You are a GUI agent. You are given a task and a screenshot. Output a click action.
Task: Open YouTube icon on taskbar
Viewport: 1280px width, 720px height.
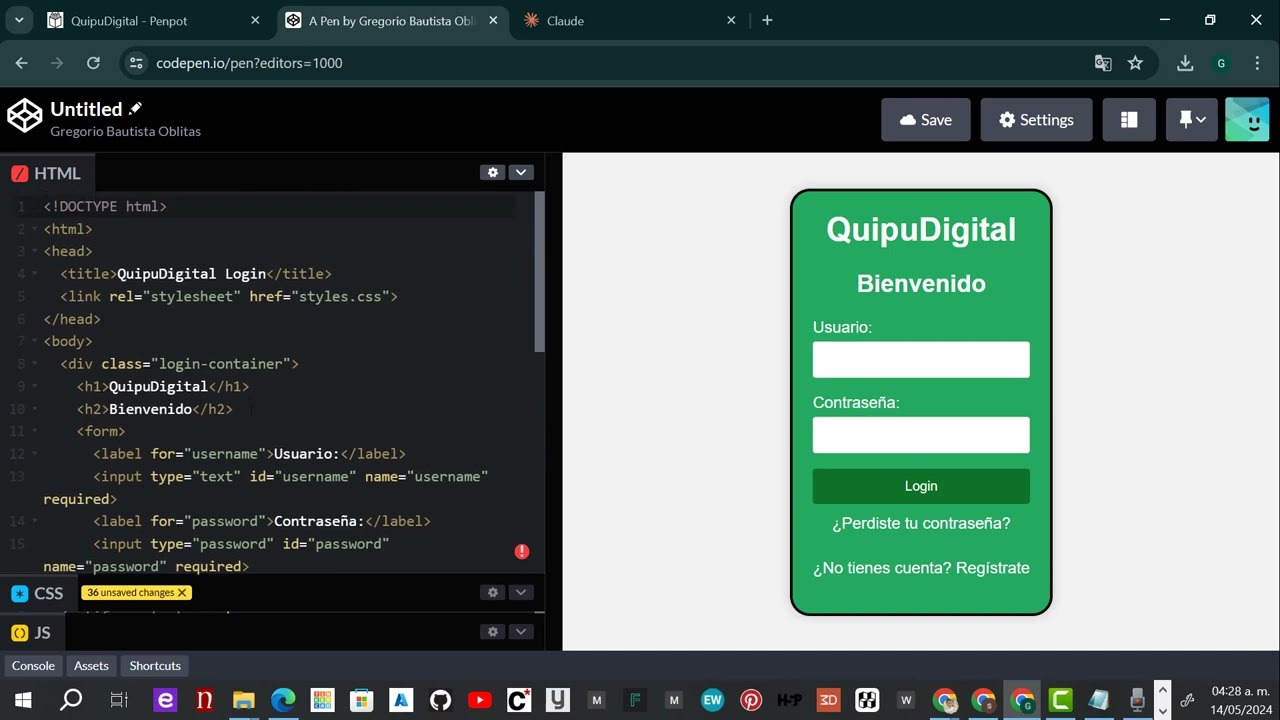[479, 700]
